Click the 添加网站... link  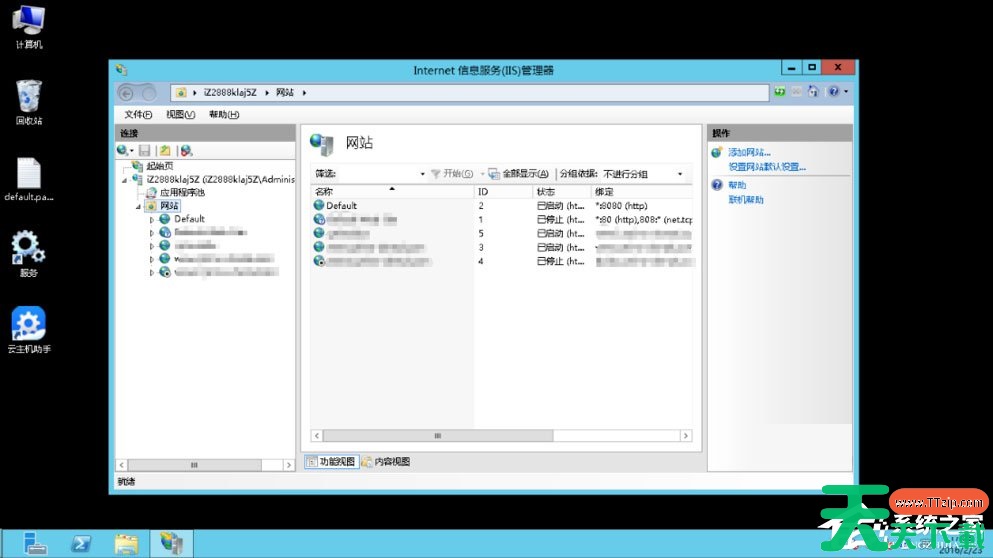749,152
